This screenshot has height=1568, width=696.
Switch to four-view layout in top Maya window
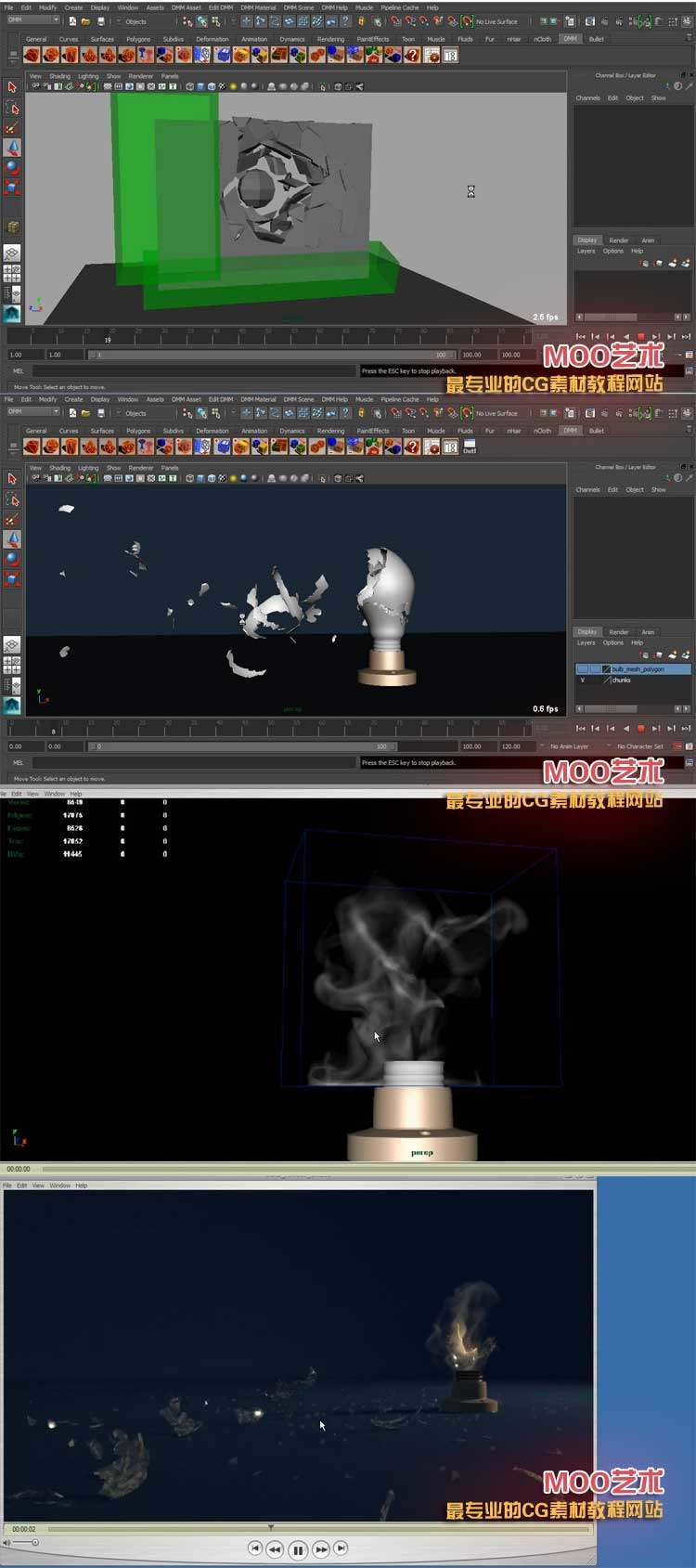click(12, 274)
